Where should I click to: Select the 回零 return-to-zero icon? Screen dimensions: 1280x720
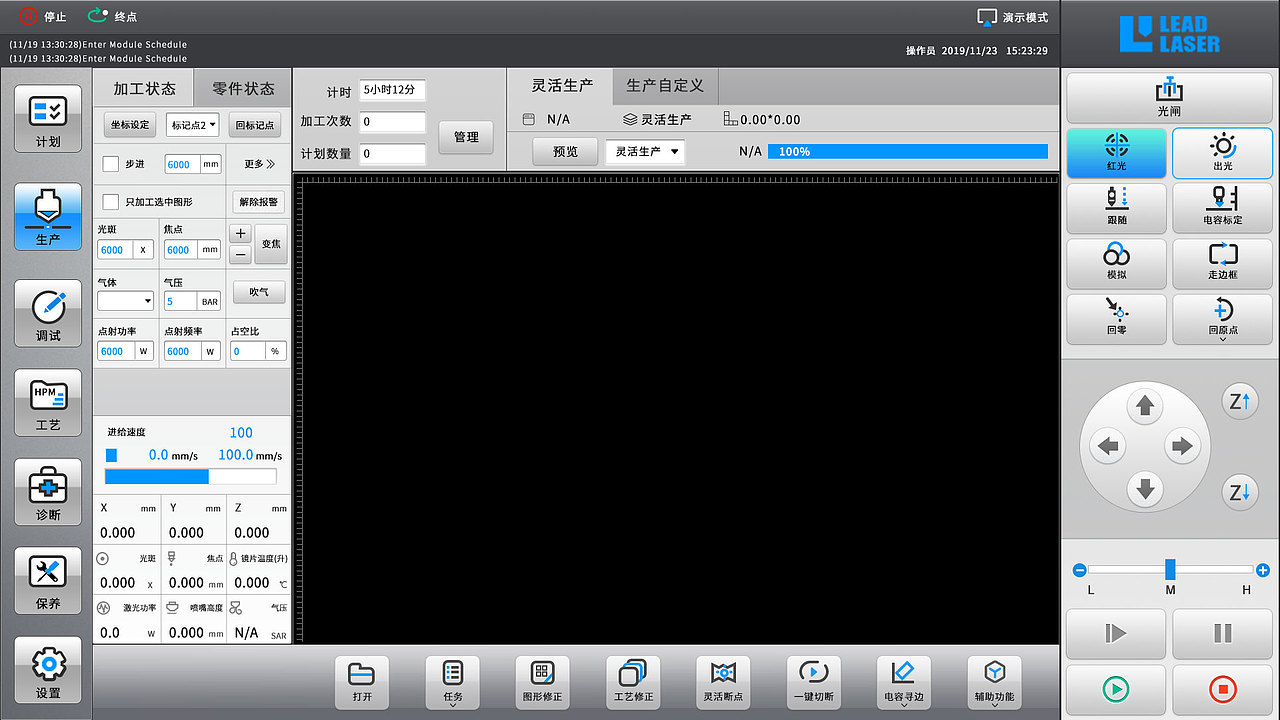1116,319
